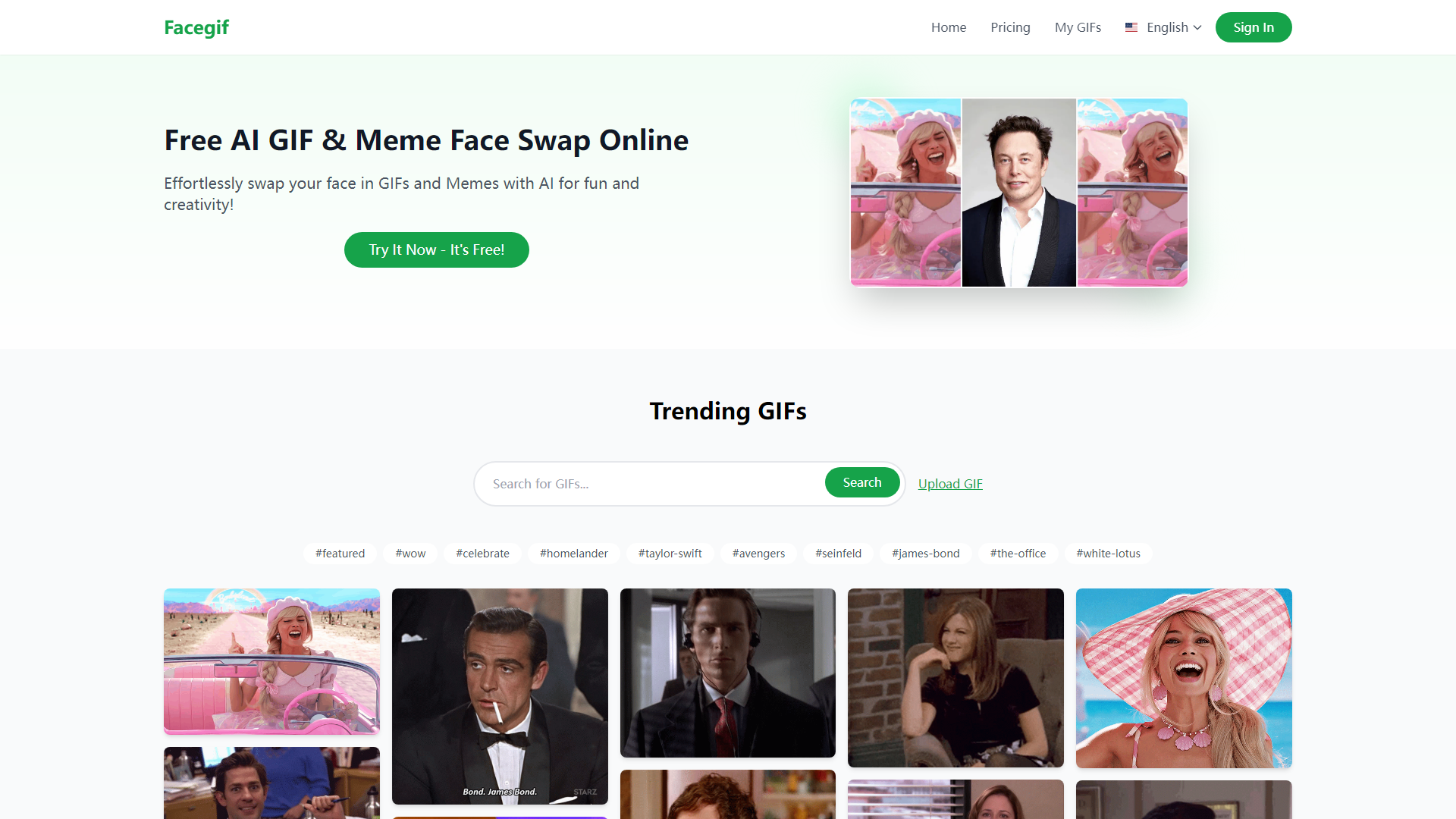
Task: Click the Facegif logo/brand icon
Action: pos(196,27)
